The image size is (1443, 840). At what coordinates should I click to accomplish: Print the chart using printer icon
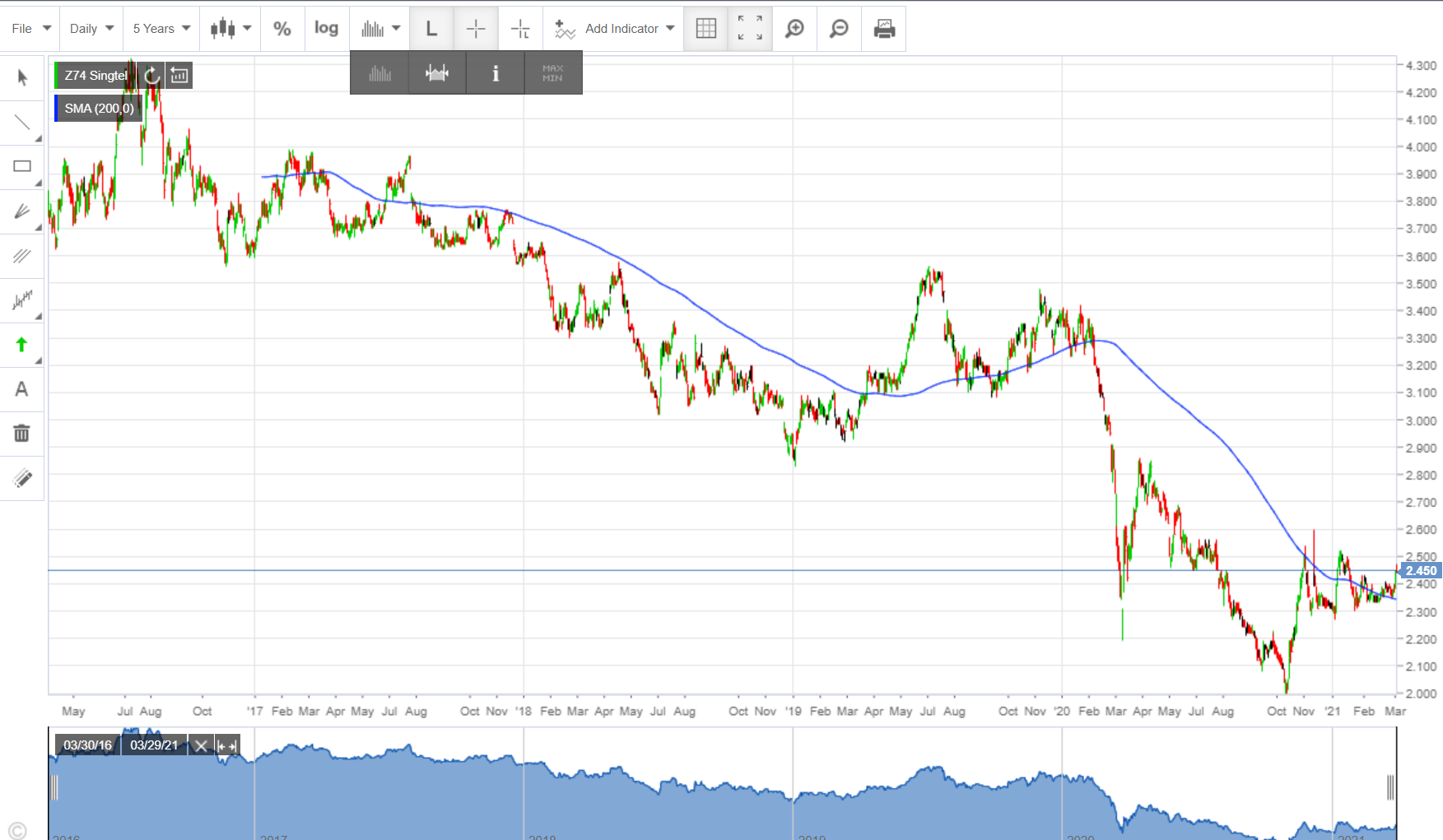coord(884,29)
